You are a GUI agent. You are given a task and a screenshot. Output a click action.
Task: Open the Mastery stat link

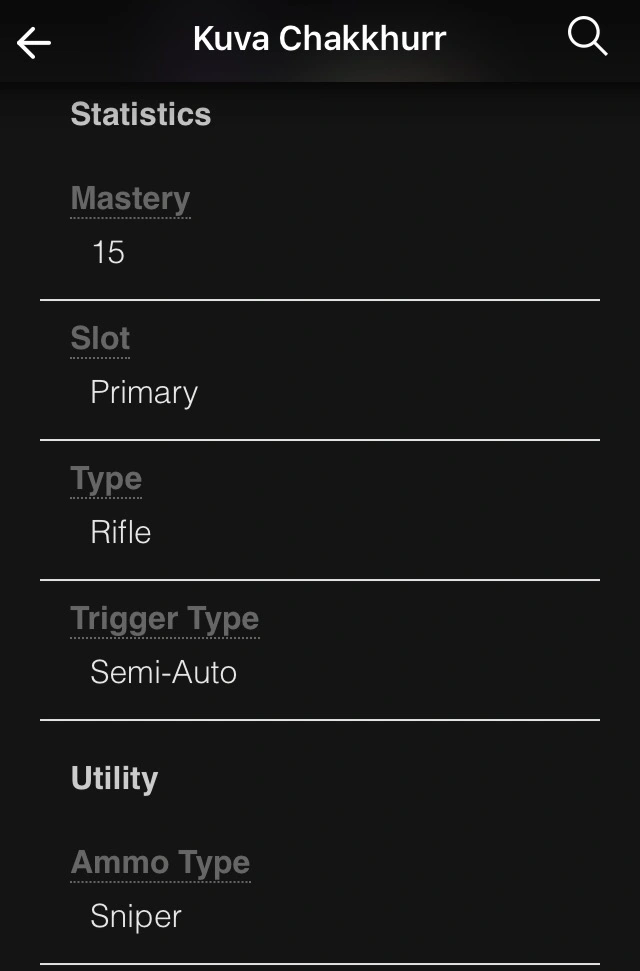point(130,199)
